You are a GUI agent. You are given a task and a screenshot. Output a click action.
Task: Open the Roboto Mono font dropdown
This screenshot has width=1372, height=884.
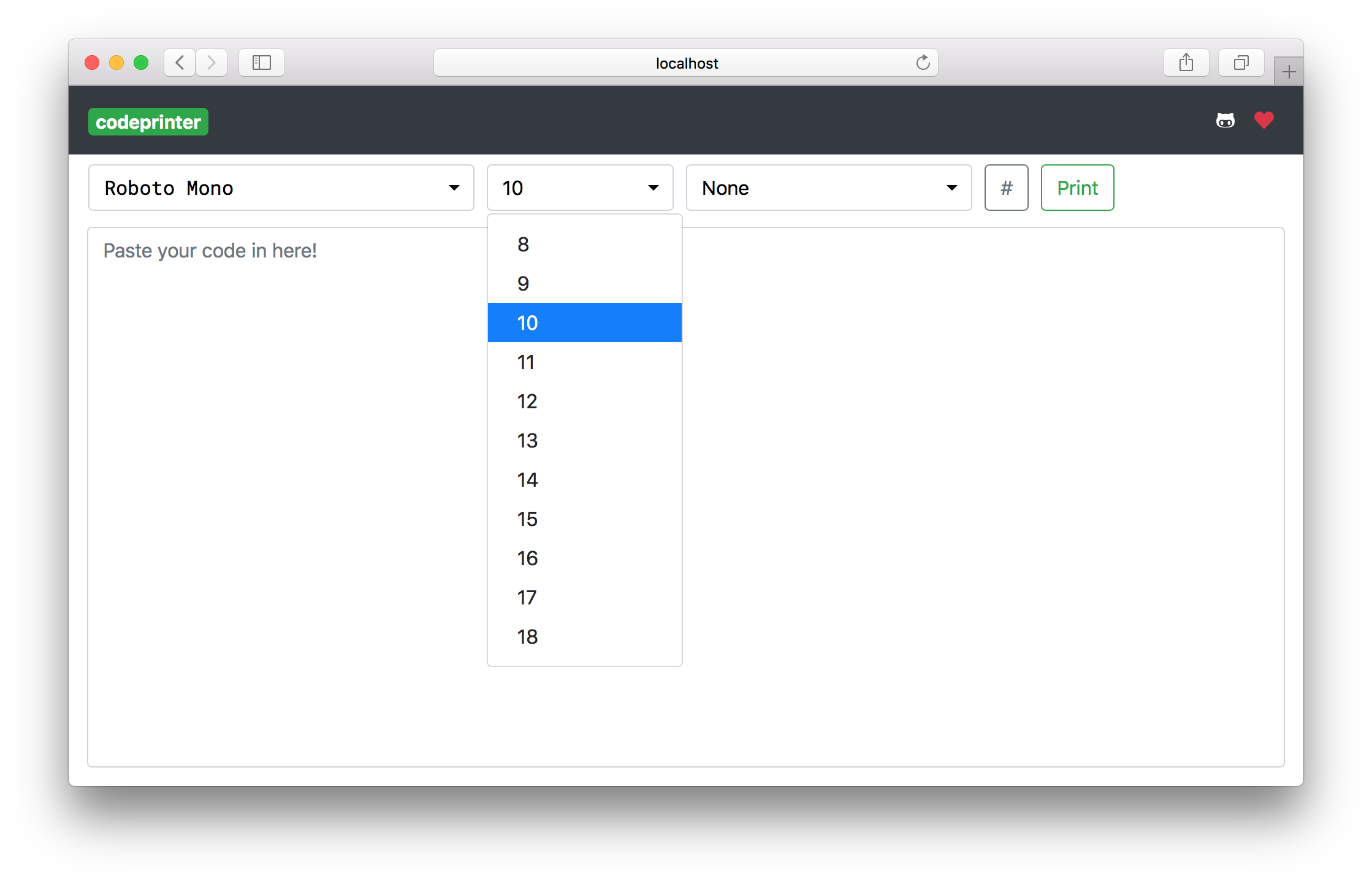point(281,188)
